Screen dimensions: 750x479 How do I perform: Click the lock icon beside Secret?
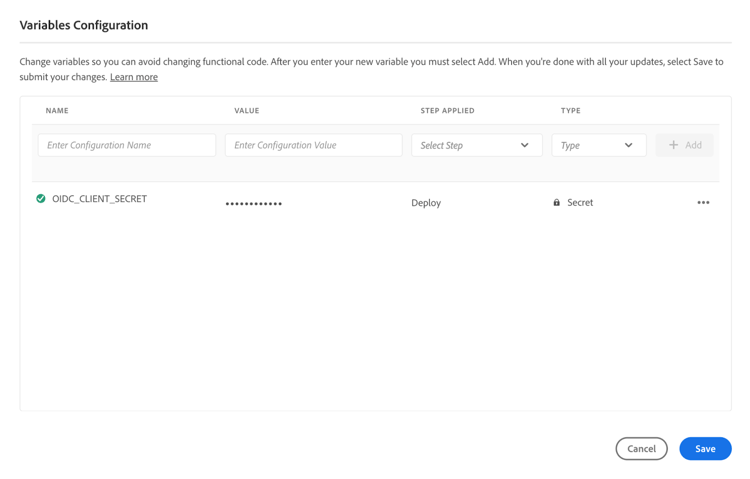click(x=557, y=203)
